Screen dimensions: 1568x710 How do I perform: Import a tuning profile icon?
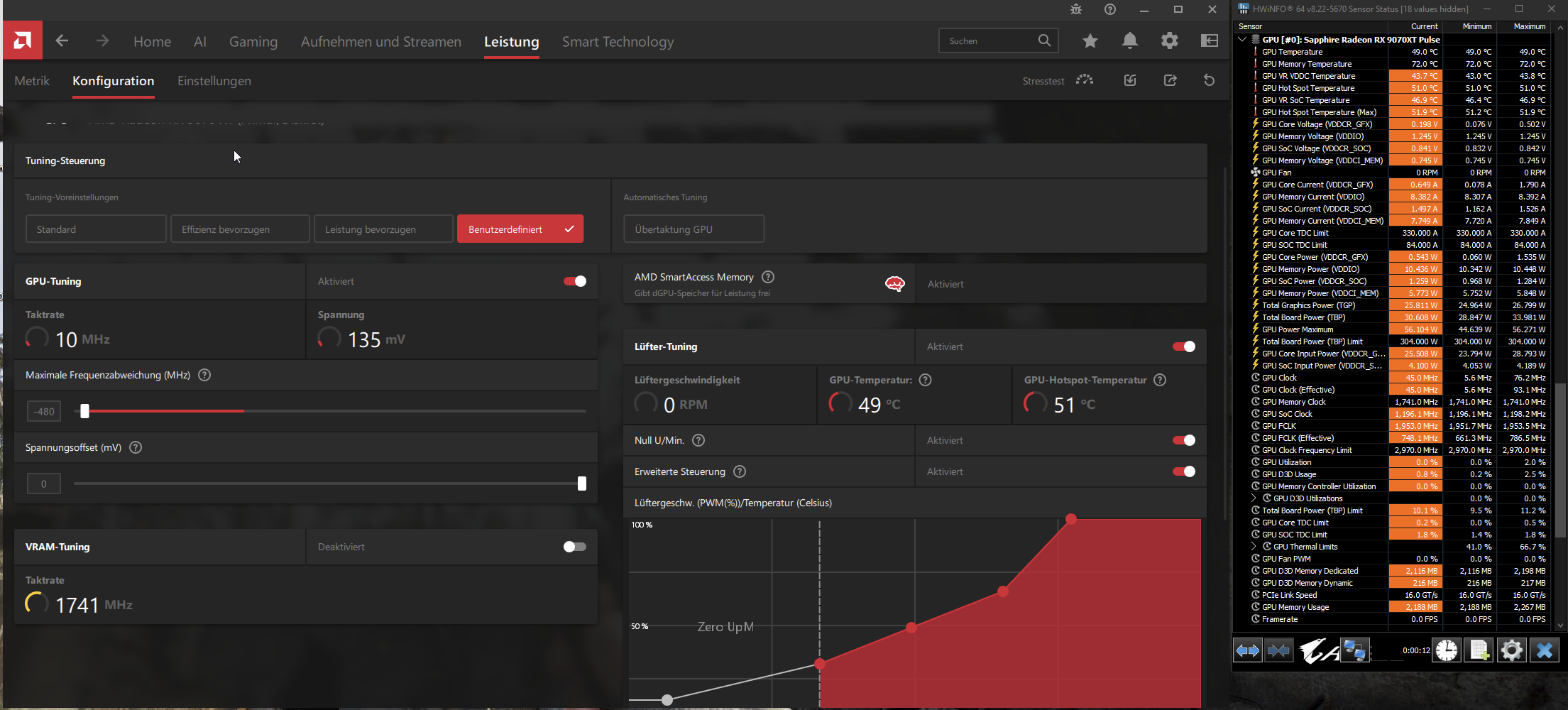[x=1130, y=80]
